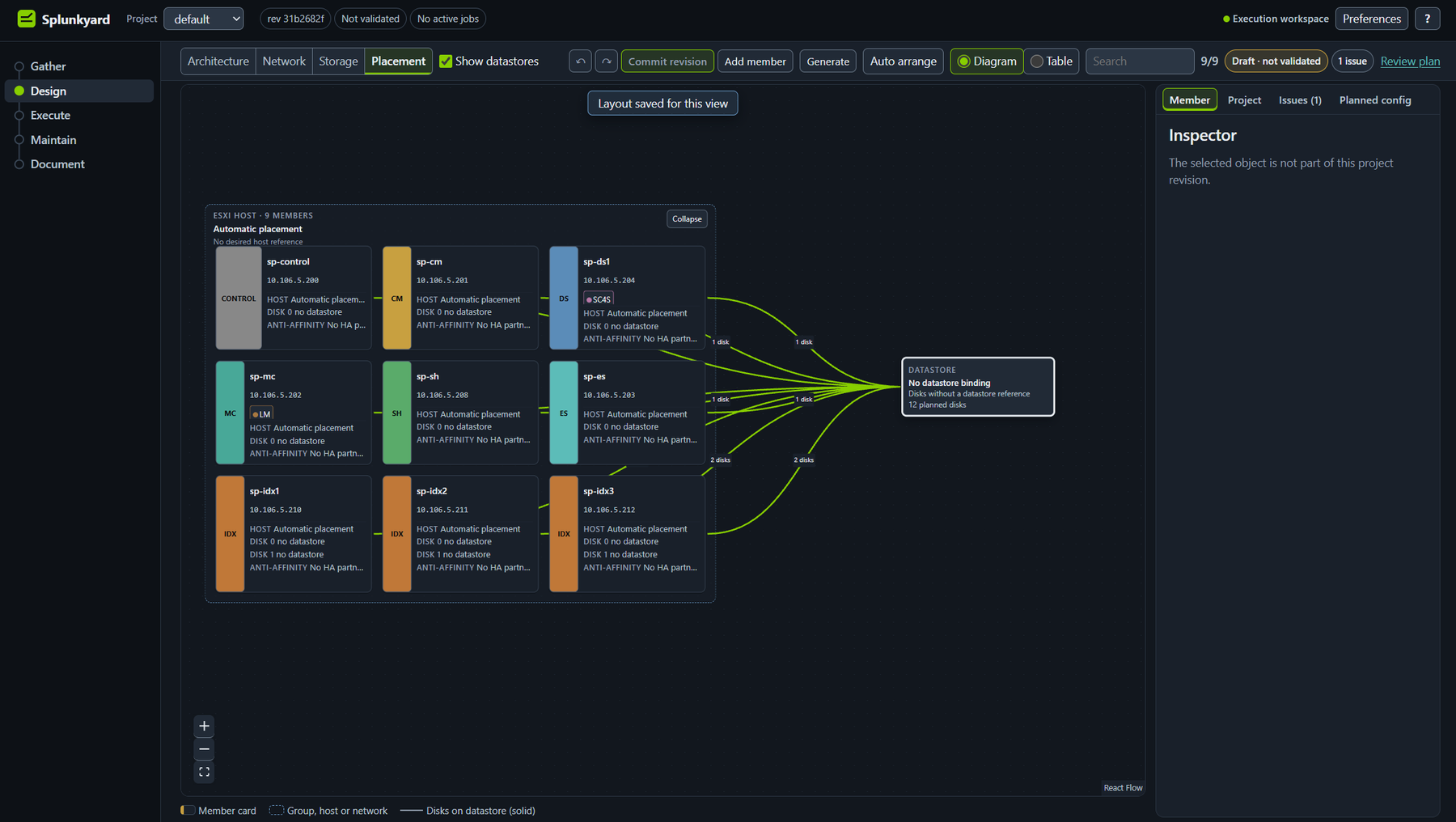
Task: Open the Project default dropdown
Action: point(204,19)
